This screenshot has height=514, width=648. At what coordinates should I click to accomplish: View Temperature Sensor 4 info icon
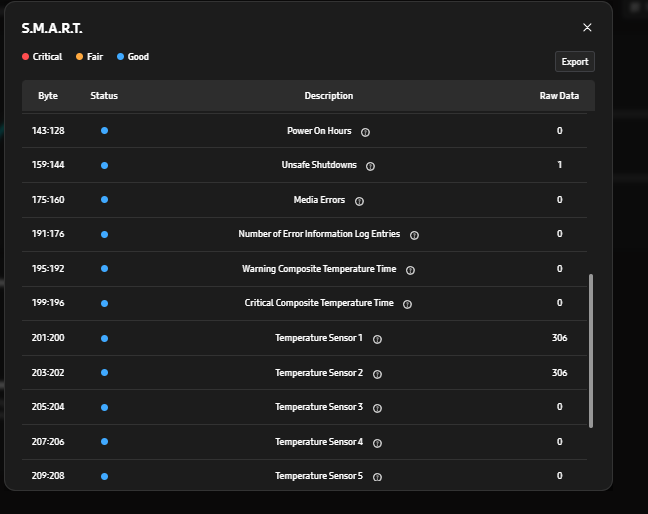click(377, 443)
